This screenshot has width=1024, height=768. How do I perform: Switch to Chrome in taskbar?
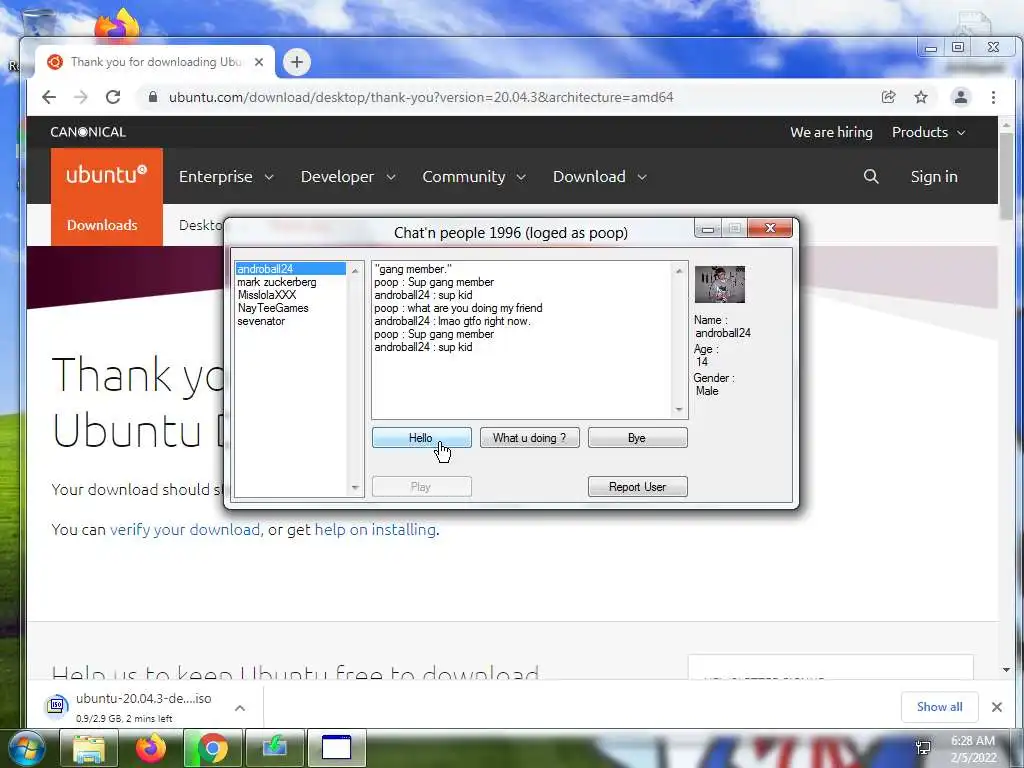212,748
